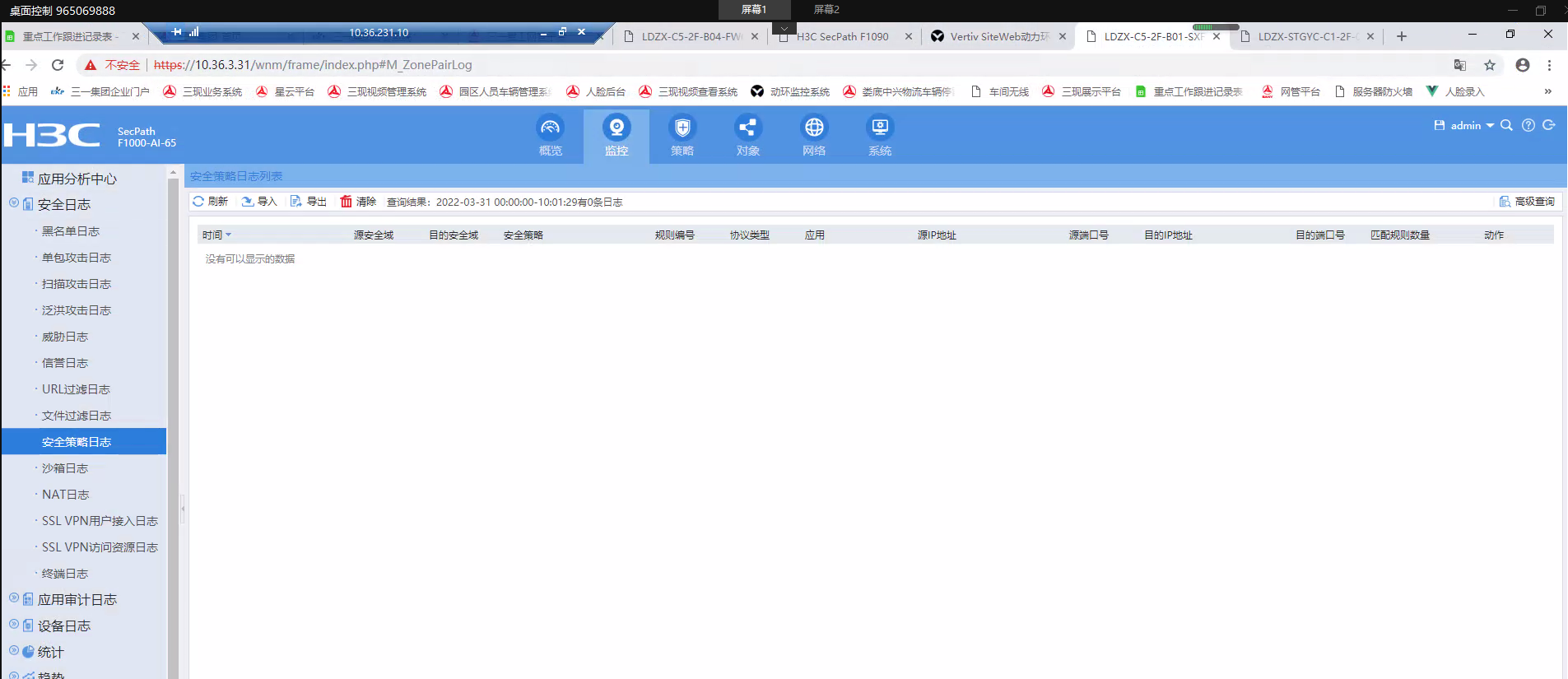The height and width of the screenshot is (679, 1568).
Task: Open the 动环监控系统 bookmark
Action: 790,91
